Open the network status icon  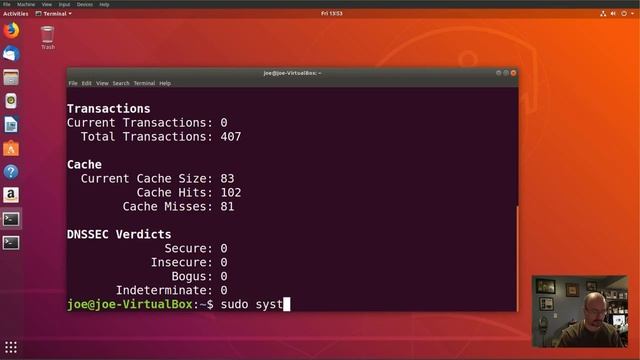click(603, 13)
